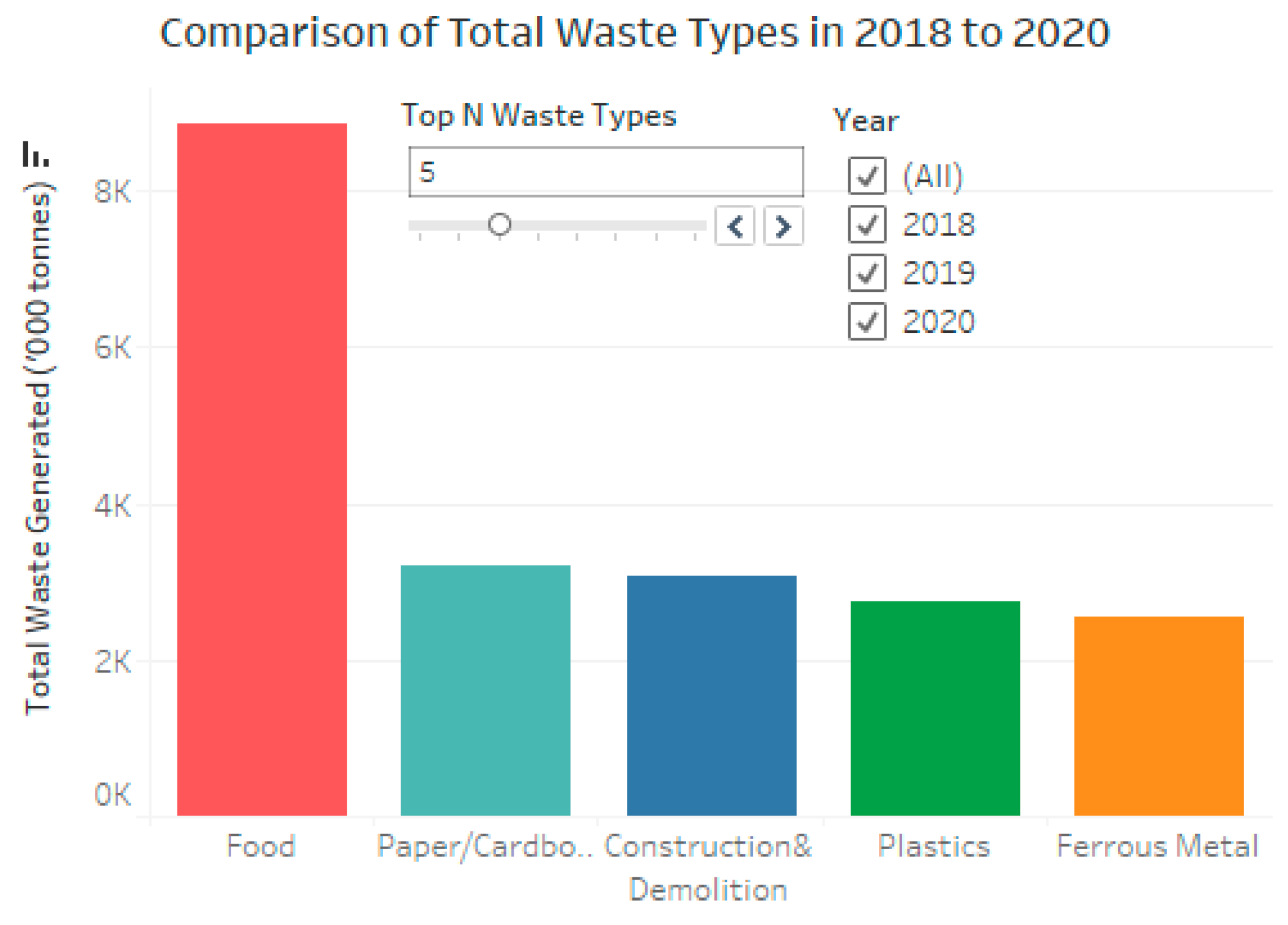This screenshot has height=925, width=1288.
Task: Click the Top N slider handle
Action: pos(499,225)
